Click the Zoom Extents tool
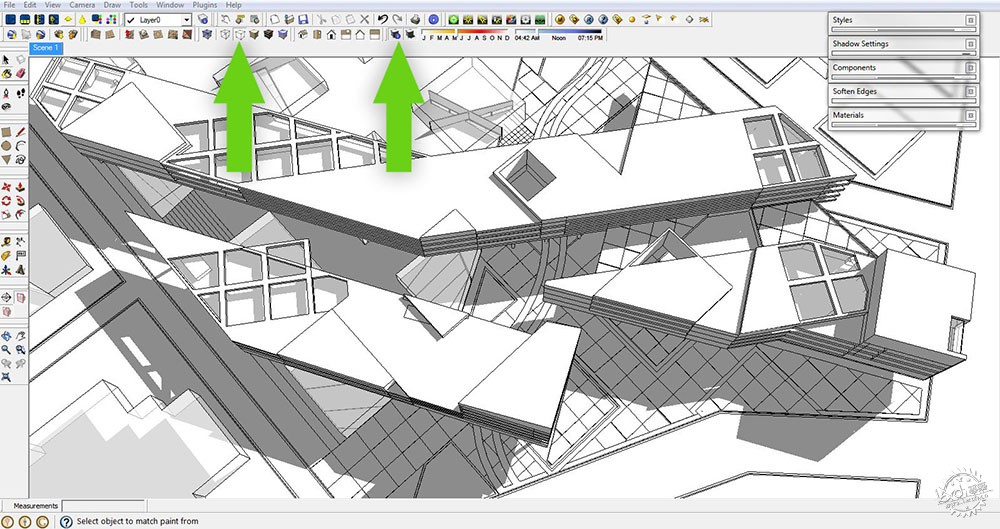Screen dimensions: 1000x529 (x=6, y=376)
